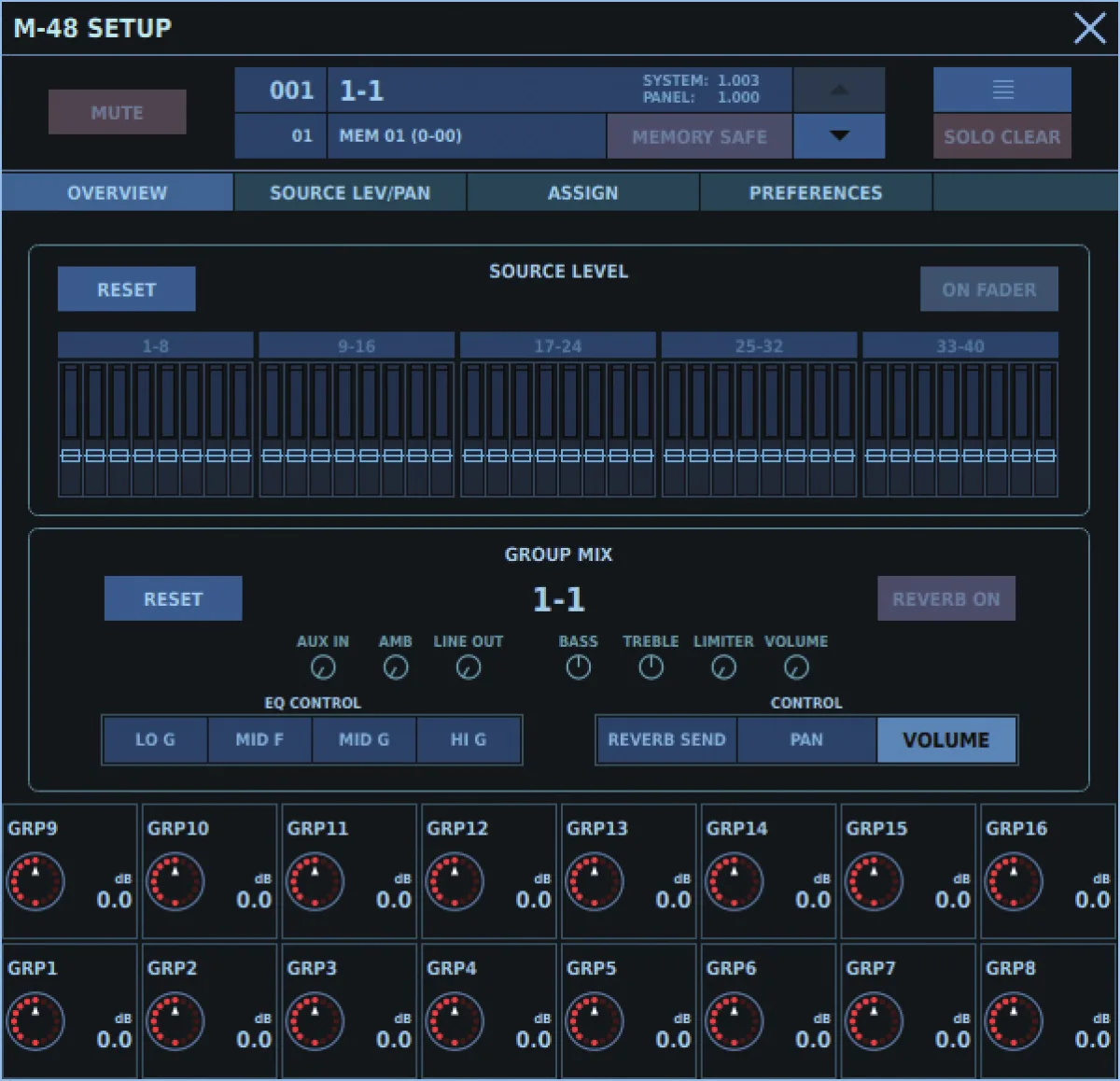1120x1081 pixels.
Task: Adjust the VOLUME knob in Group Mix
Action: click(796, 667)
